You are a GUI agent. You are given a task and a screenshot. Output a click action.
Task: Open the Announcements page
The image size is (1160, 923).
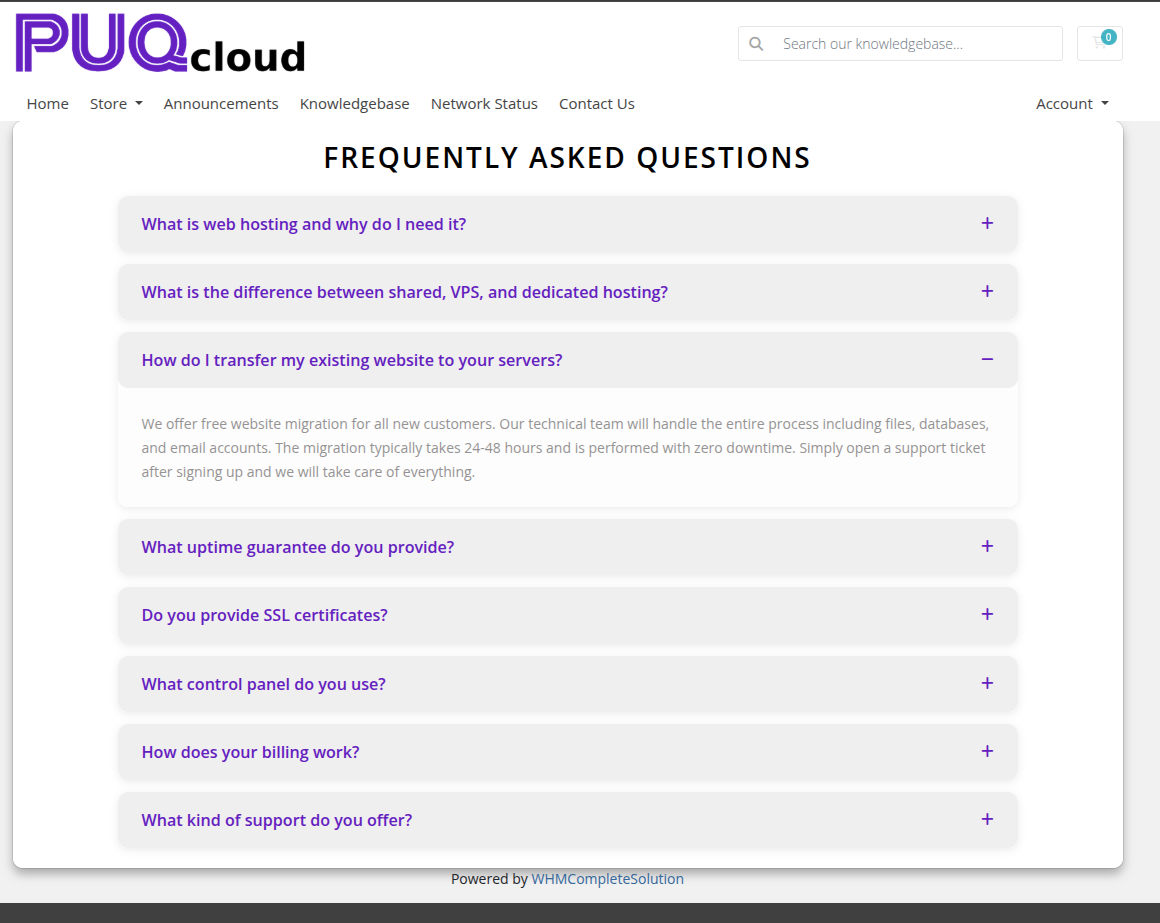(x=221, y=104)
